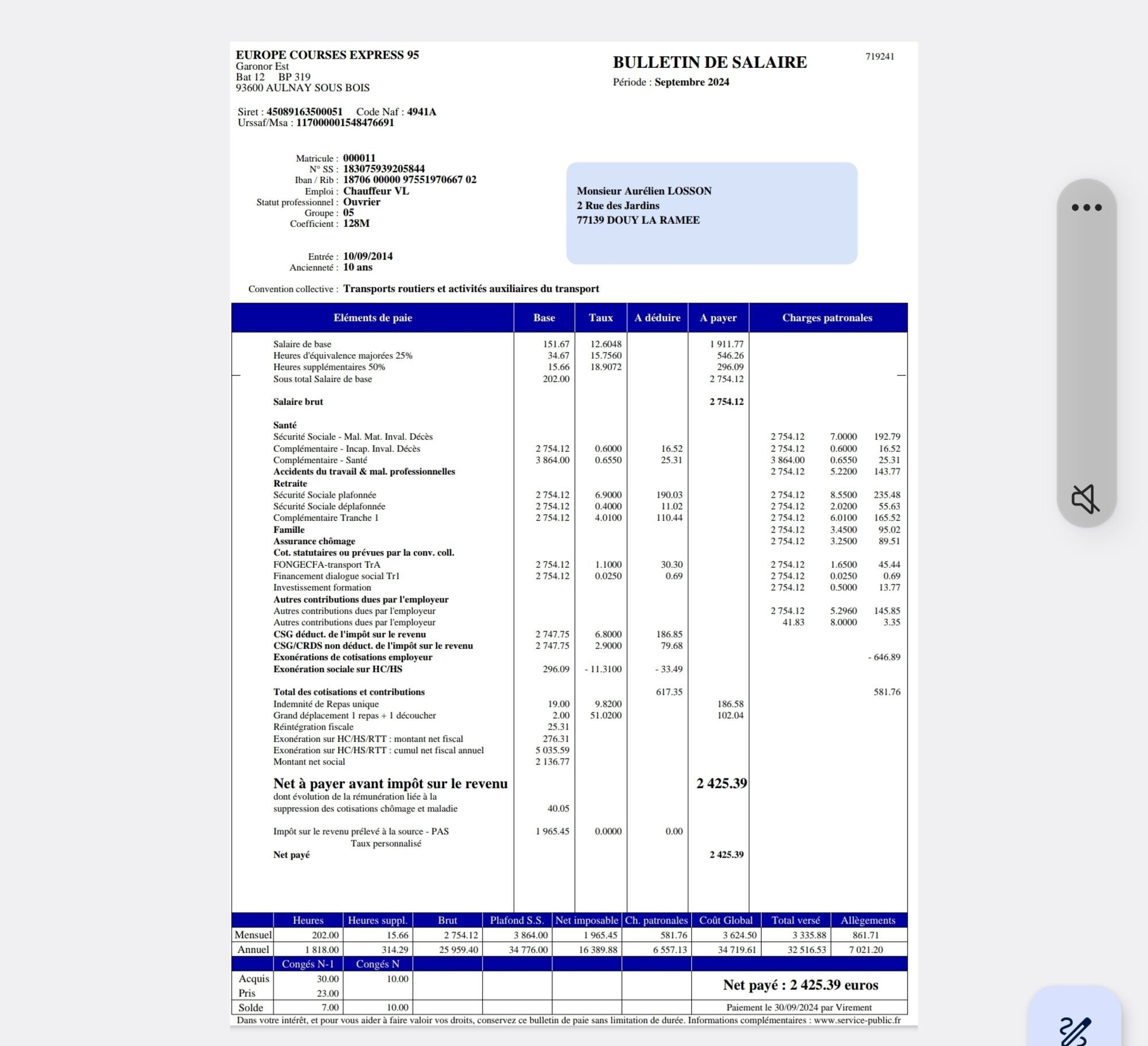Click the Charges patronales column header

827,318
